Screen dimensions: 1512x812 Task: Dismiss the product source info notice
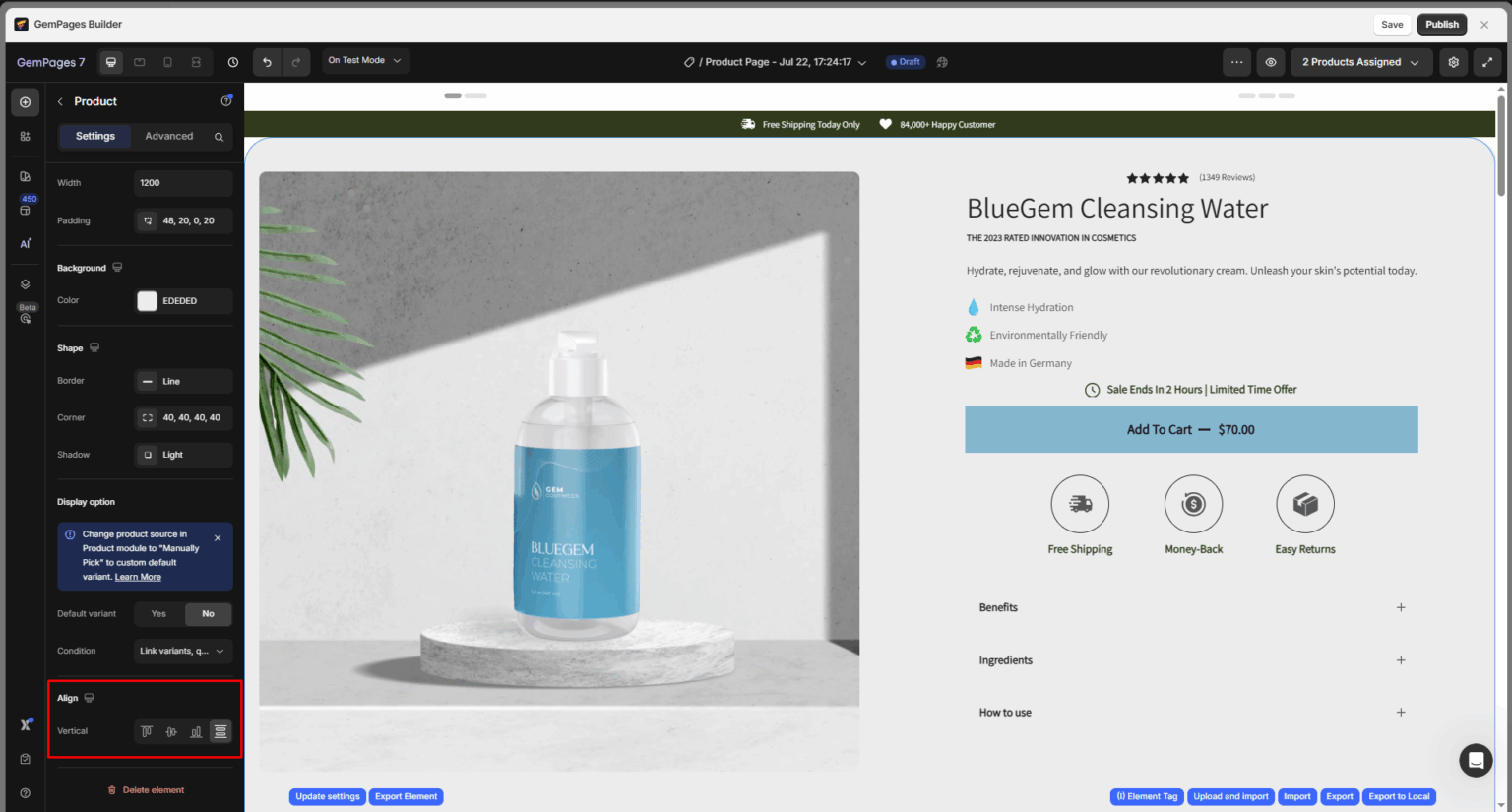tap(218, 538)
